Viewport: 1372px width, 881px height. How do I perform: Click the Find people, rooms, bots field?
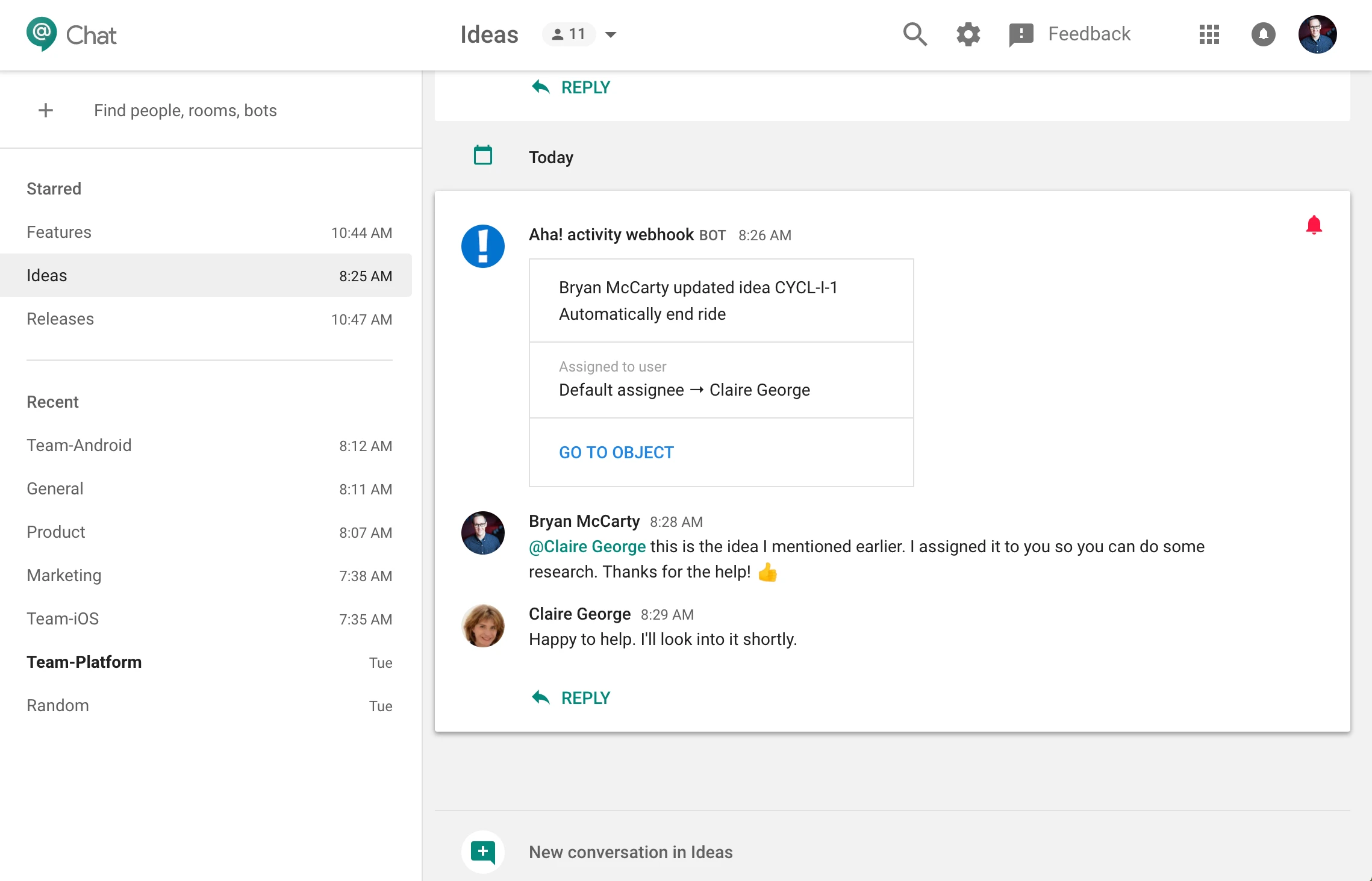pos(185,110)
